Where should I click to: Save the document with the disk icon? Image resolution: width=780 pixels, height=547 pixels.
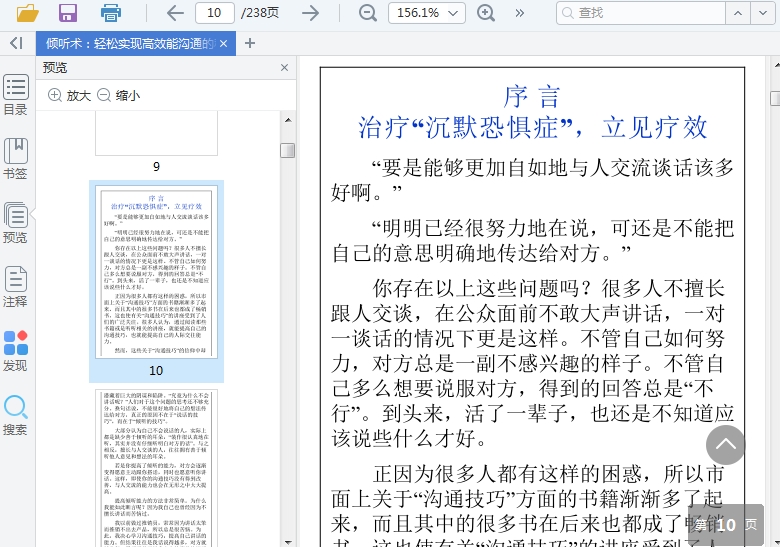[68, 13]
